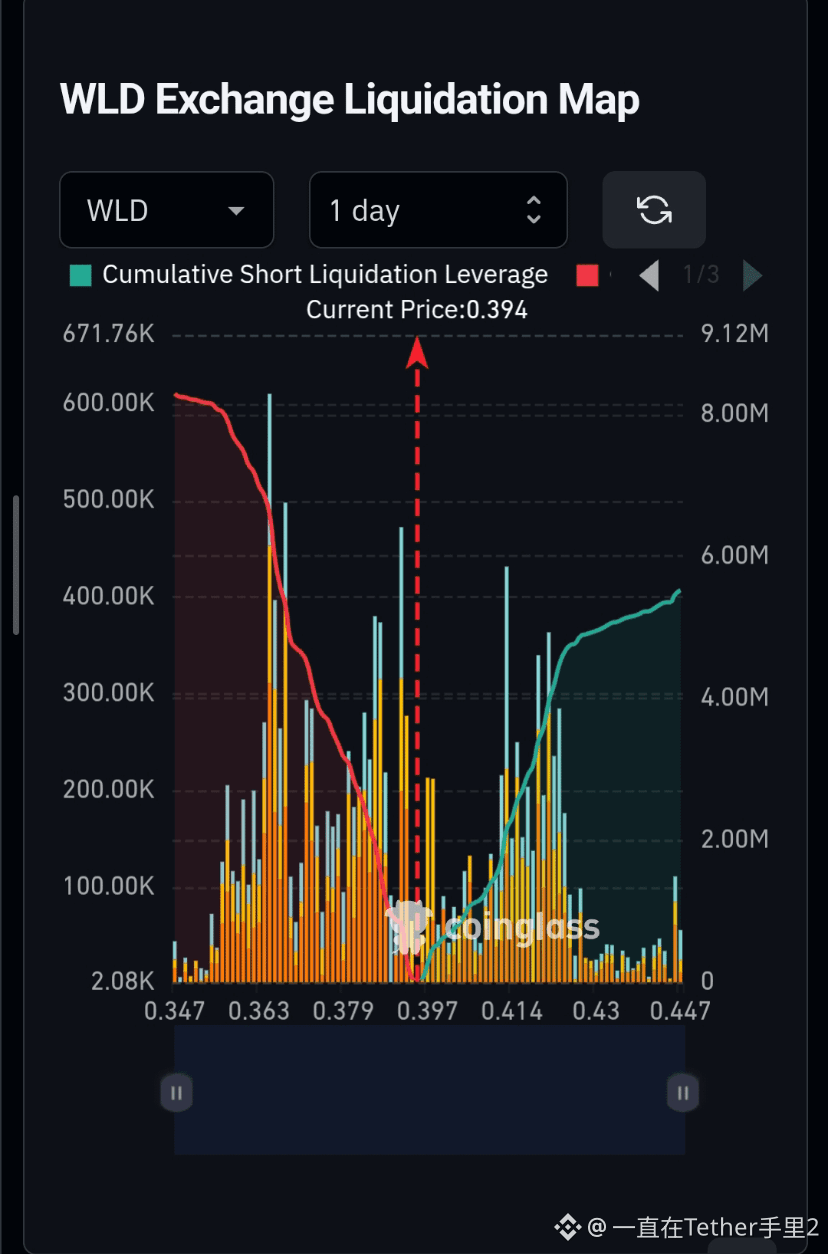Click the 2.08K left axis label
This screenshot has height=1254, width=828.
point(123,981)
